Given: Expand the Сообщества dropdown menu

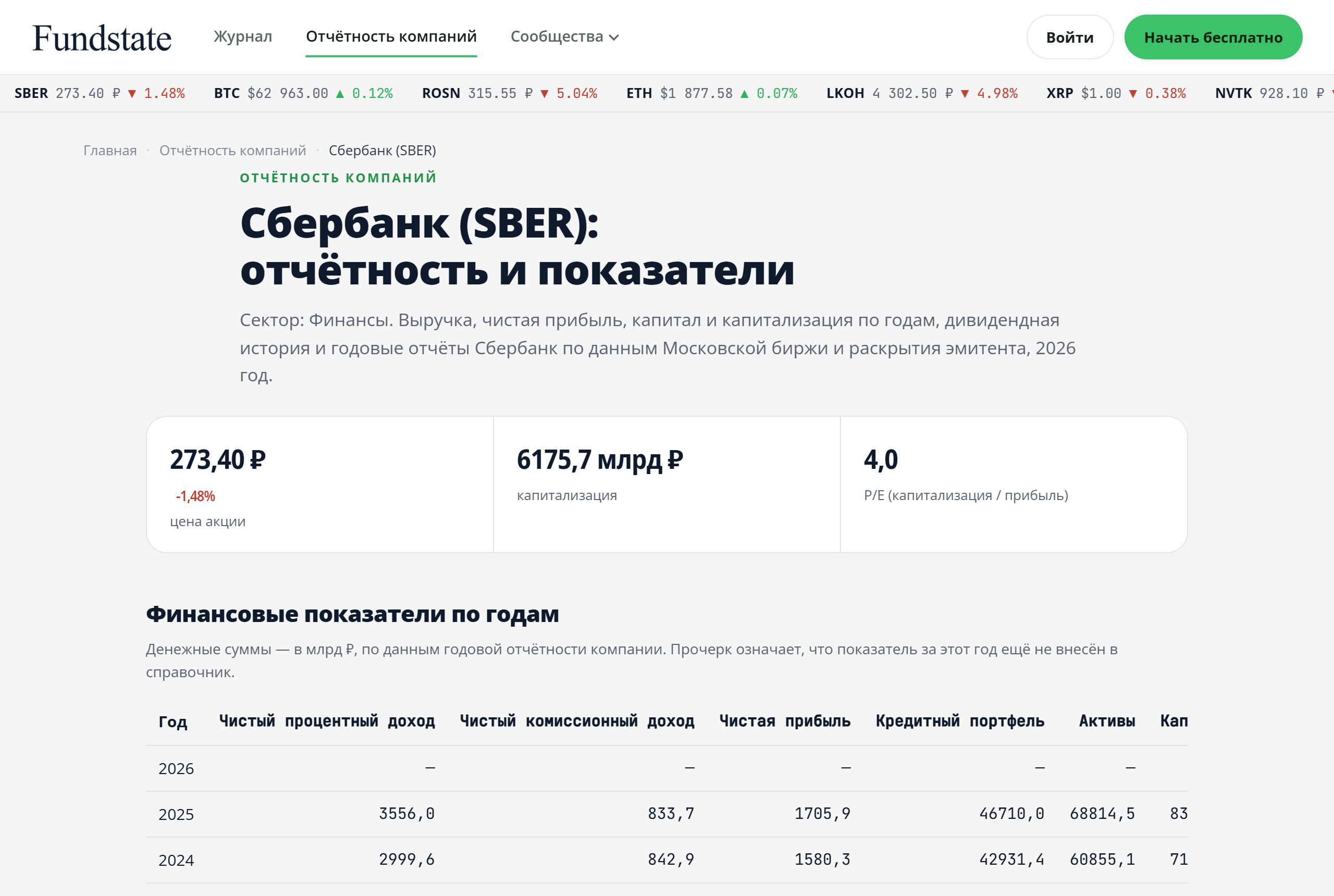Looking at the screenshot, I should pyautogui.click(x=565, y=36).
